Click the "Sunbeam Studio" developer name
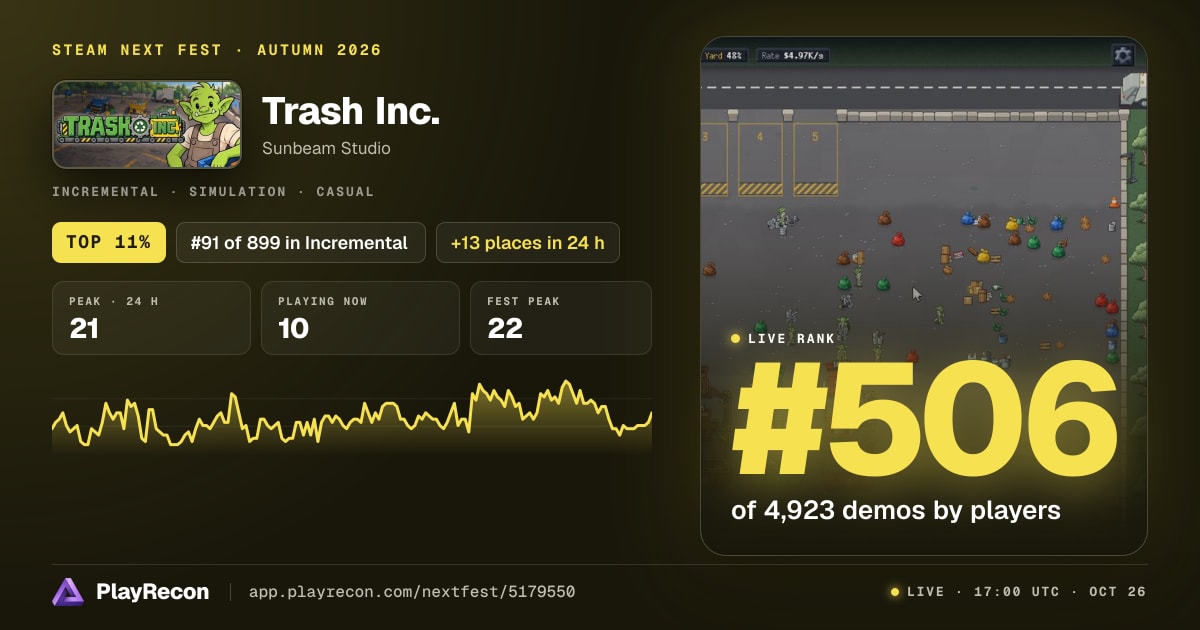Screen dimensions: 1200x630 coord(326,148)
